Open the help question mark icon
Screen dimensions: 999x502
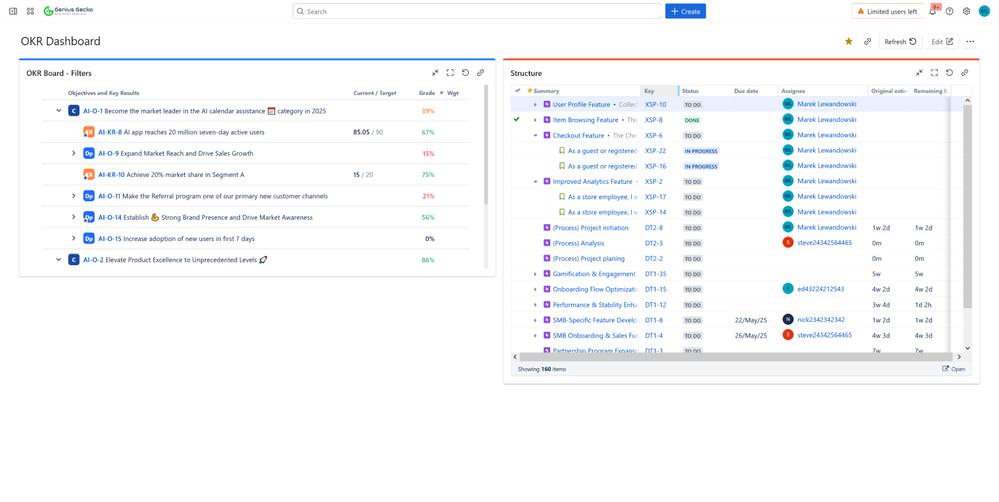pos(949,11)
